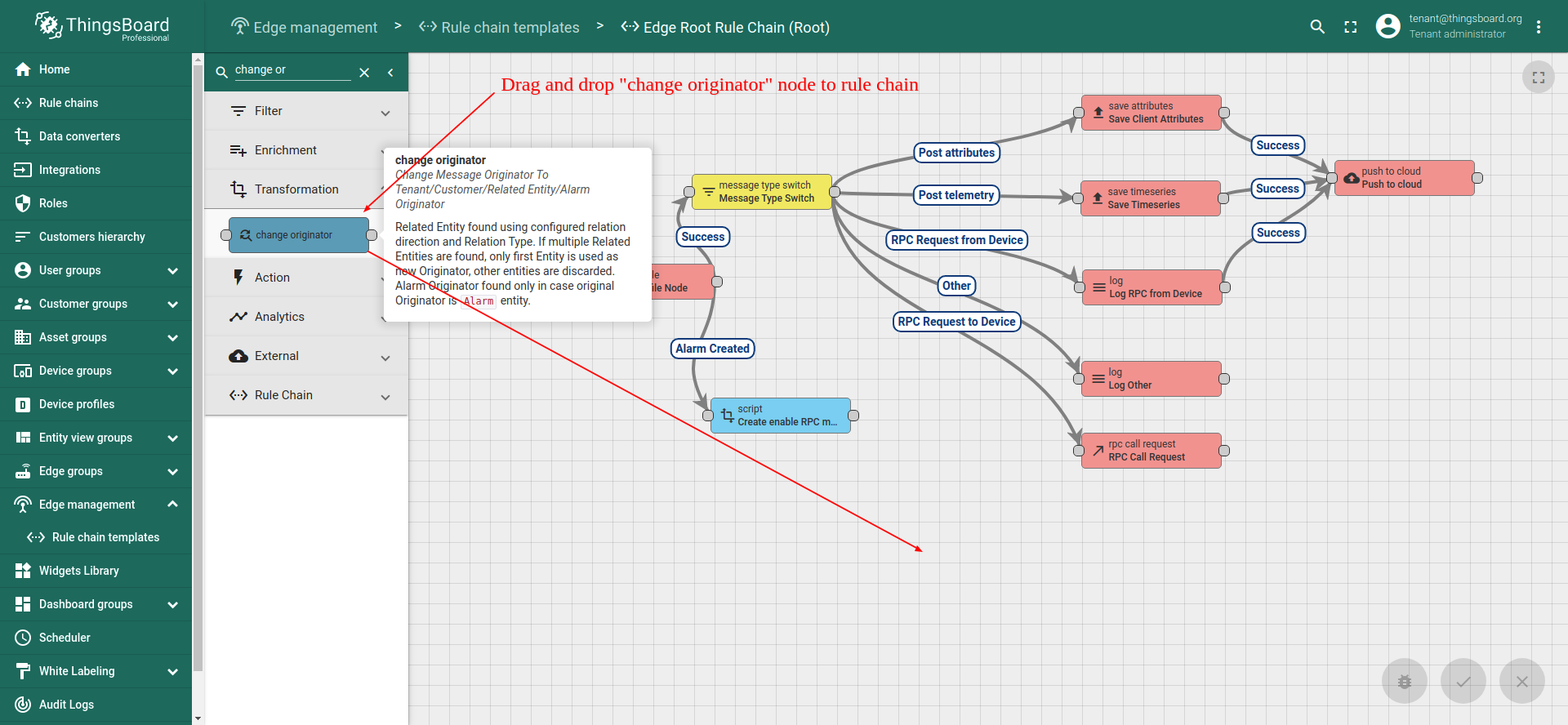Viewport: 1568px width, 725px height.
Task: Focus the node search input field
Action: coord(292,70)
